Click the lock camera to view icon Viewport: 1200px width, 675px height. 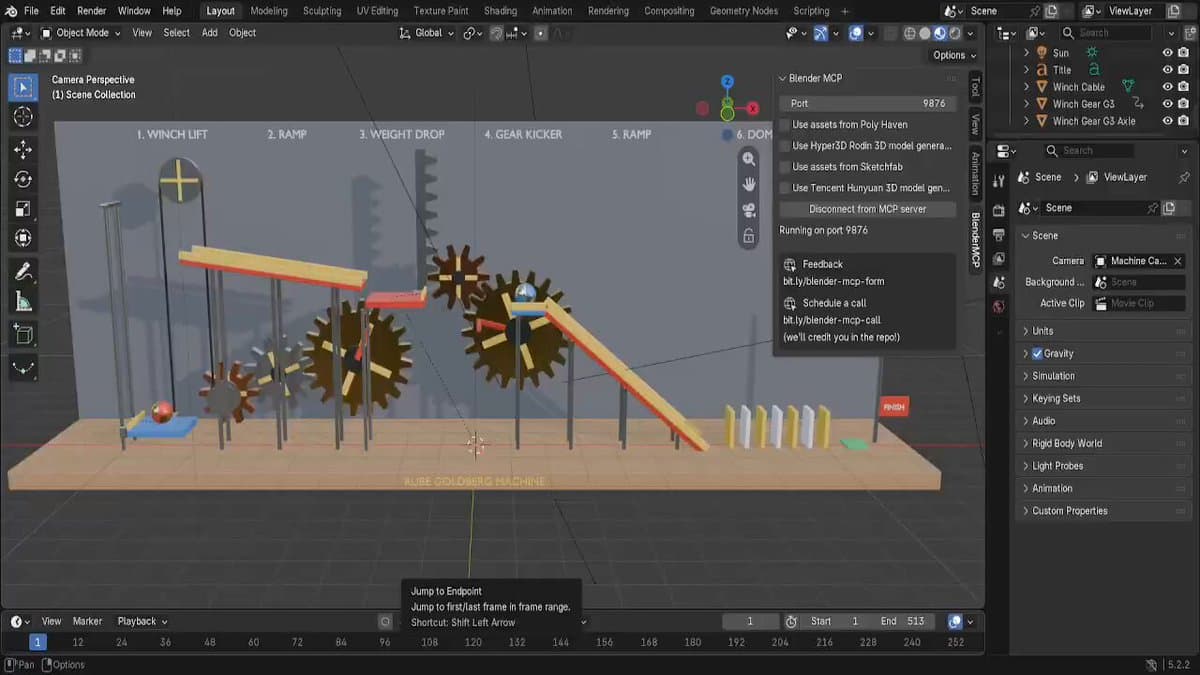[748, 236]
